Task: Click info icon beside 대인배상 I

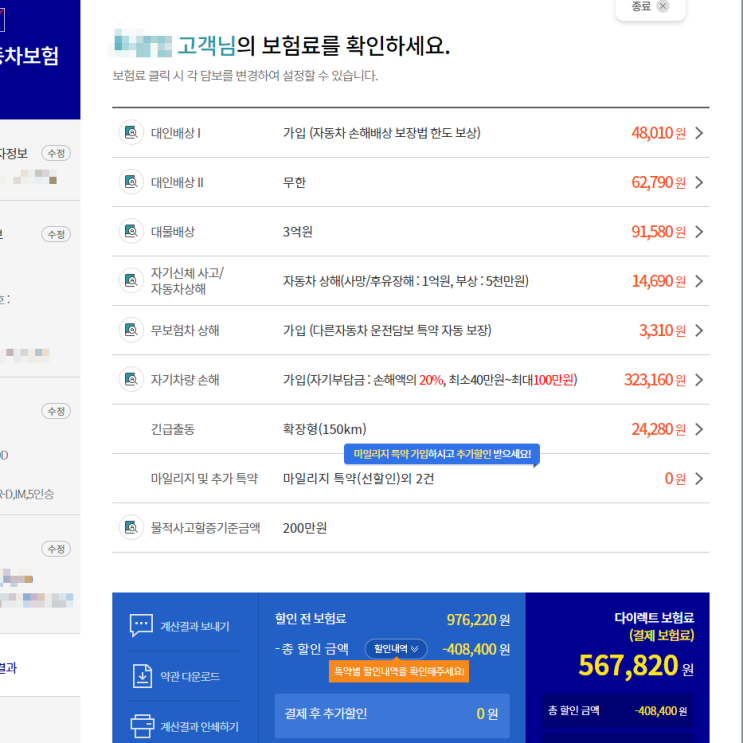Action: pyautogui.click(x=131, y=133)
